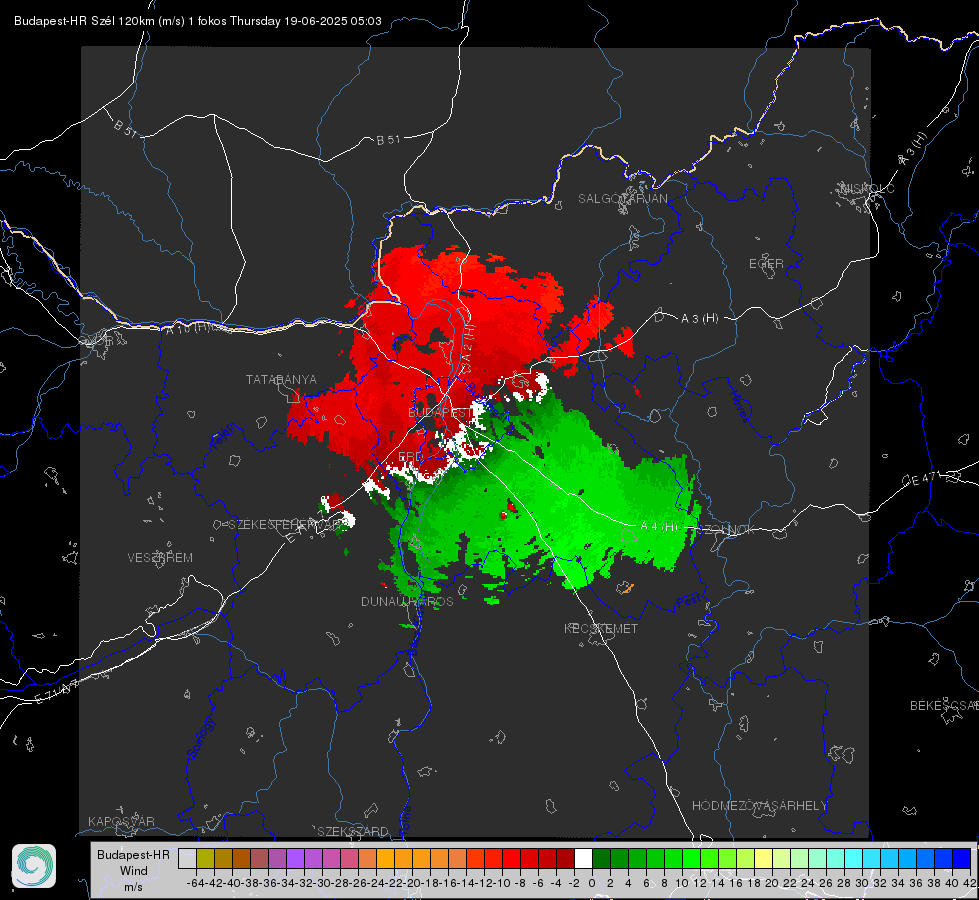
Task: Click the TATABÁNYA city label
Action: click(x=281, y=379)
